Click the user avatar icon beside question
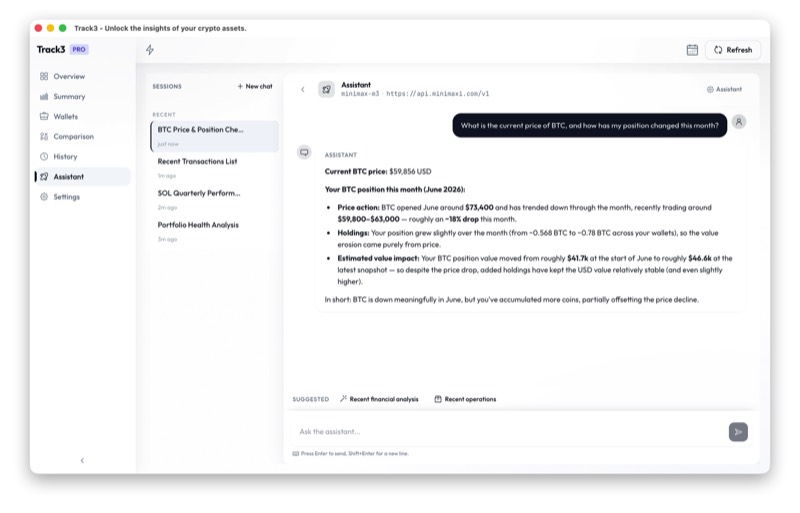 point(739,122)
